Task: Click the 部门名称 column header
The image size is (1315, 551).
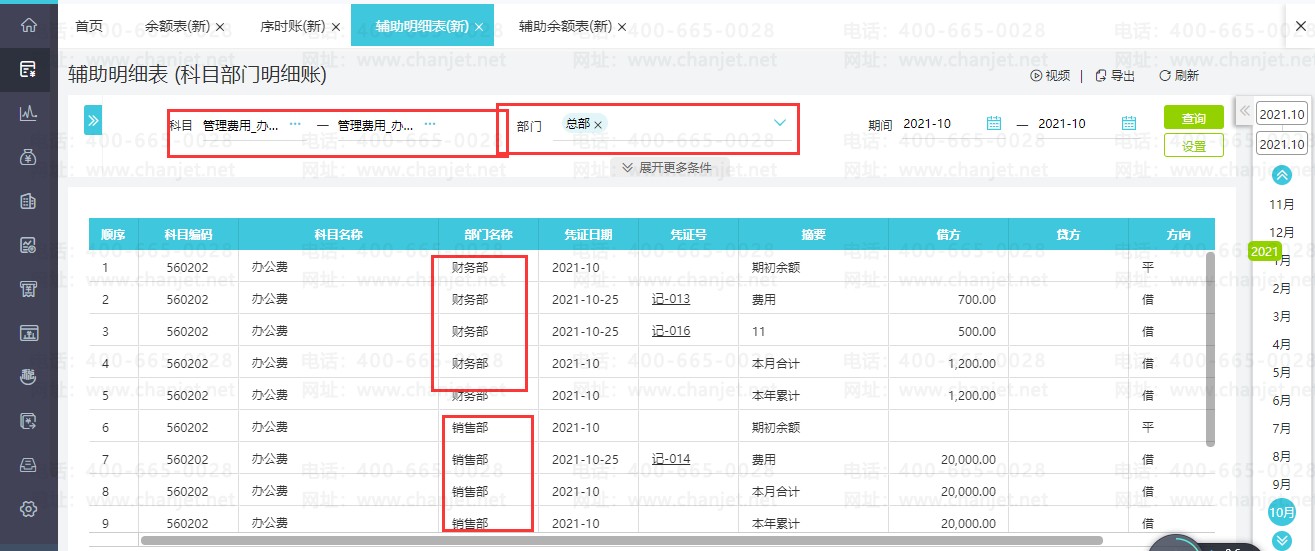Action: [x=488, y=235]
